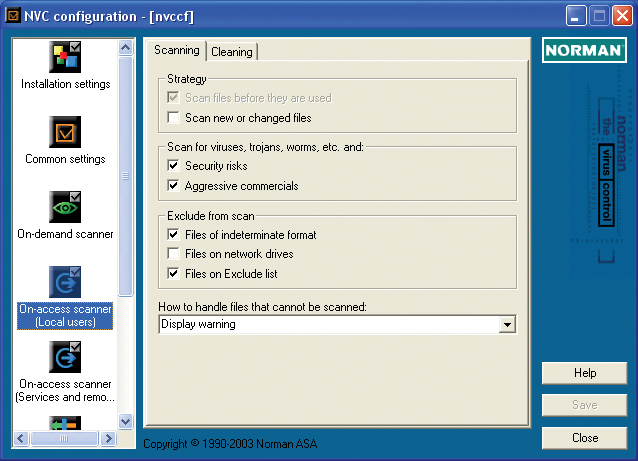Viewport: 638px width, 461px height.
Task: Toggle Files of indeterminate format exclusion
Action: (x=173, y=234)
